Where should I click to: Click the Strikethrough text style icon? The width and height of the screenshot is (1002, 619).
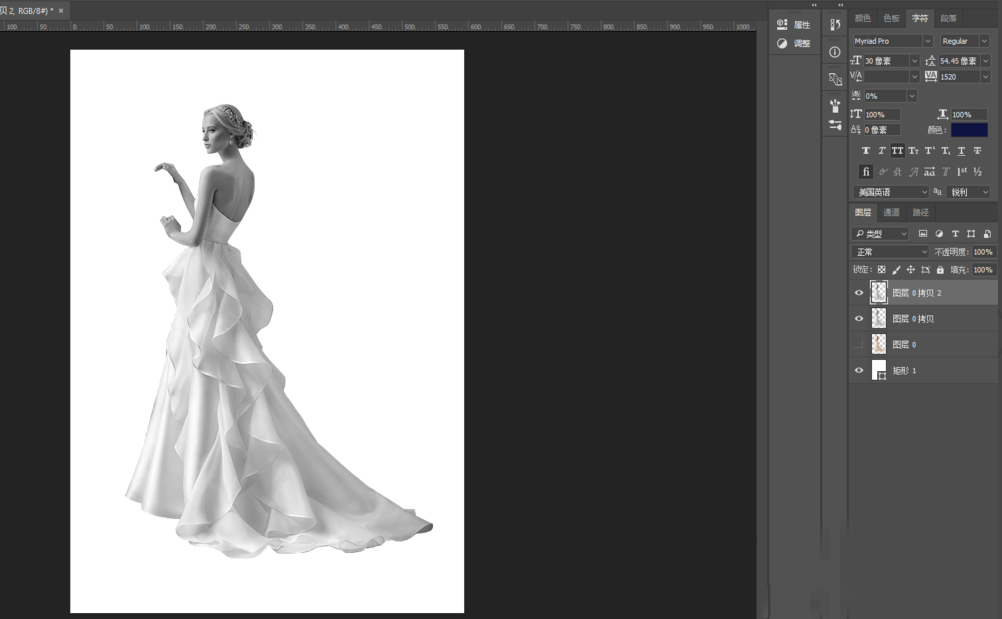tap(977, 151)
